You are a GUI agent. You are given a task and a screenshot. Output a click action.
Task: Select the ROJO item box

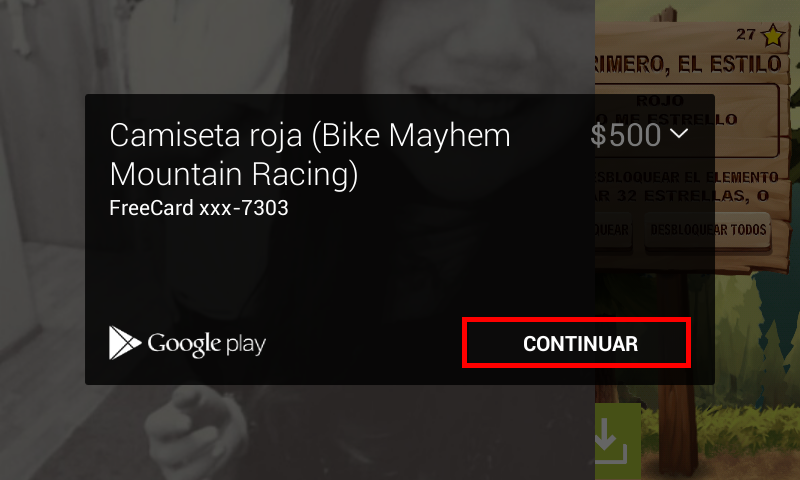687,121
